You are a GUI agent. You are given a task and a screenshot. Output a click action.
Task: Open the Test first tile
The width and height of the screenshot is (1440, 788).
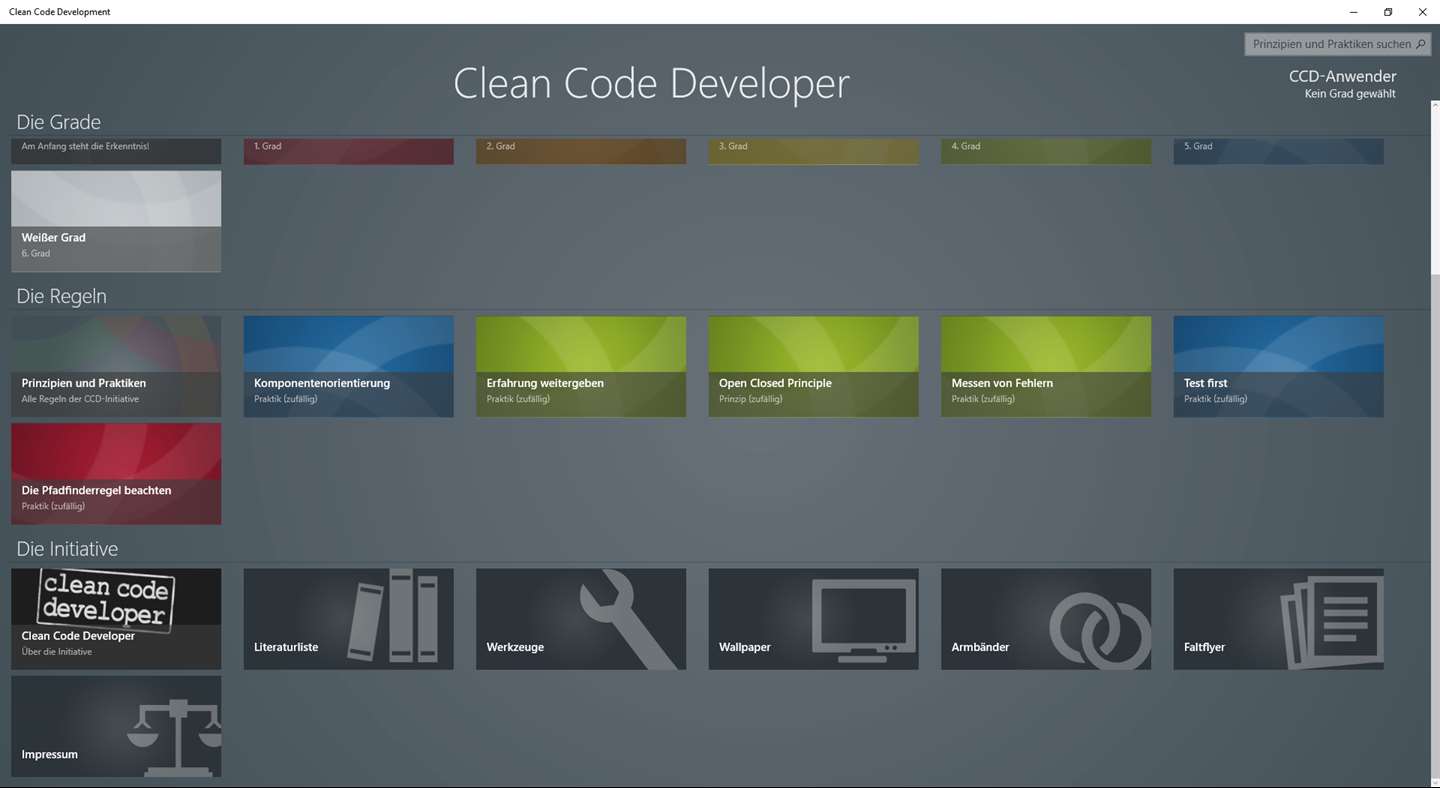(1278, 367)
